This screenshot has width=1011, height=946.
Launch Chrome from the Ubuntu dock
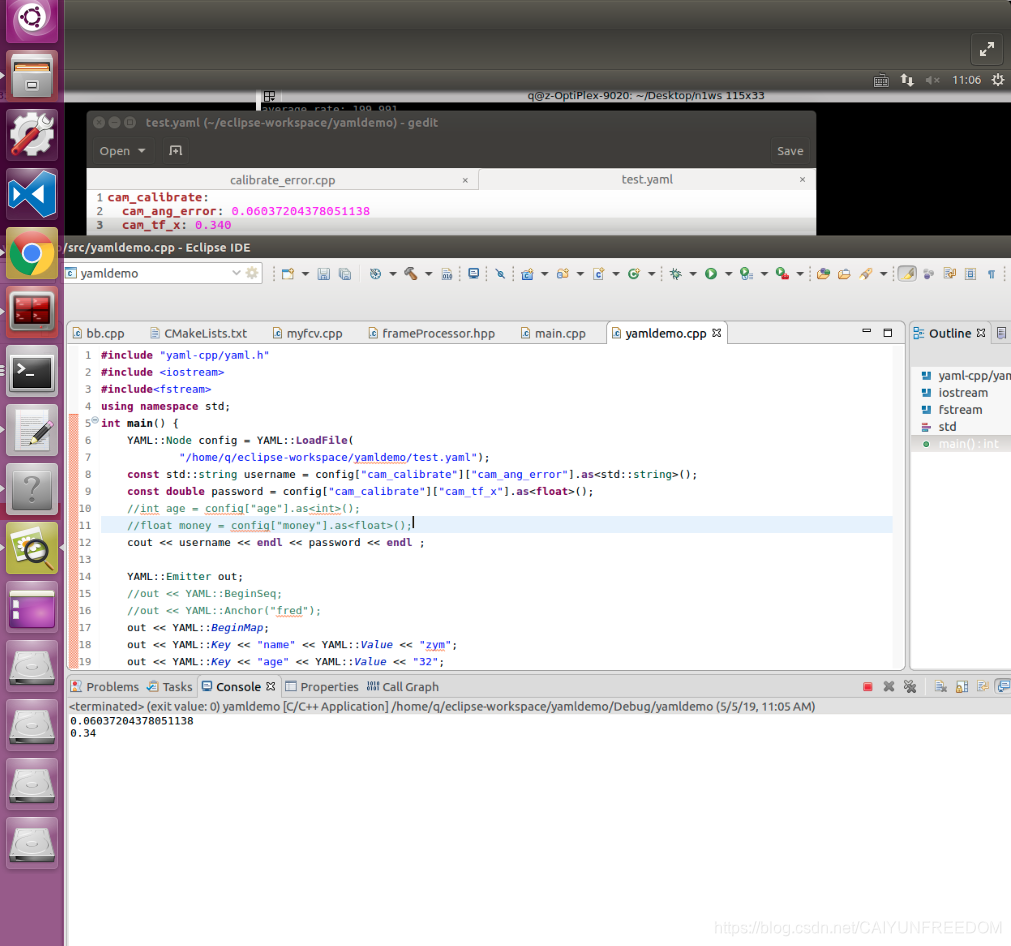coord(32,253)
